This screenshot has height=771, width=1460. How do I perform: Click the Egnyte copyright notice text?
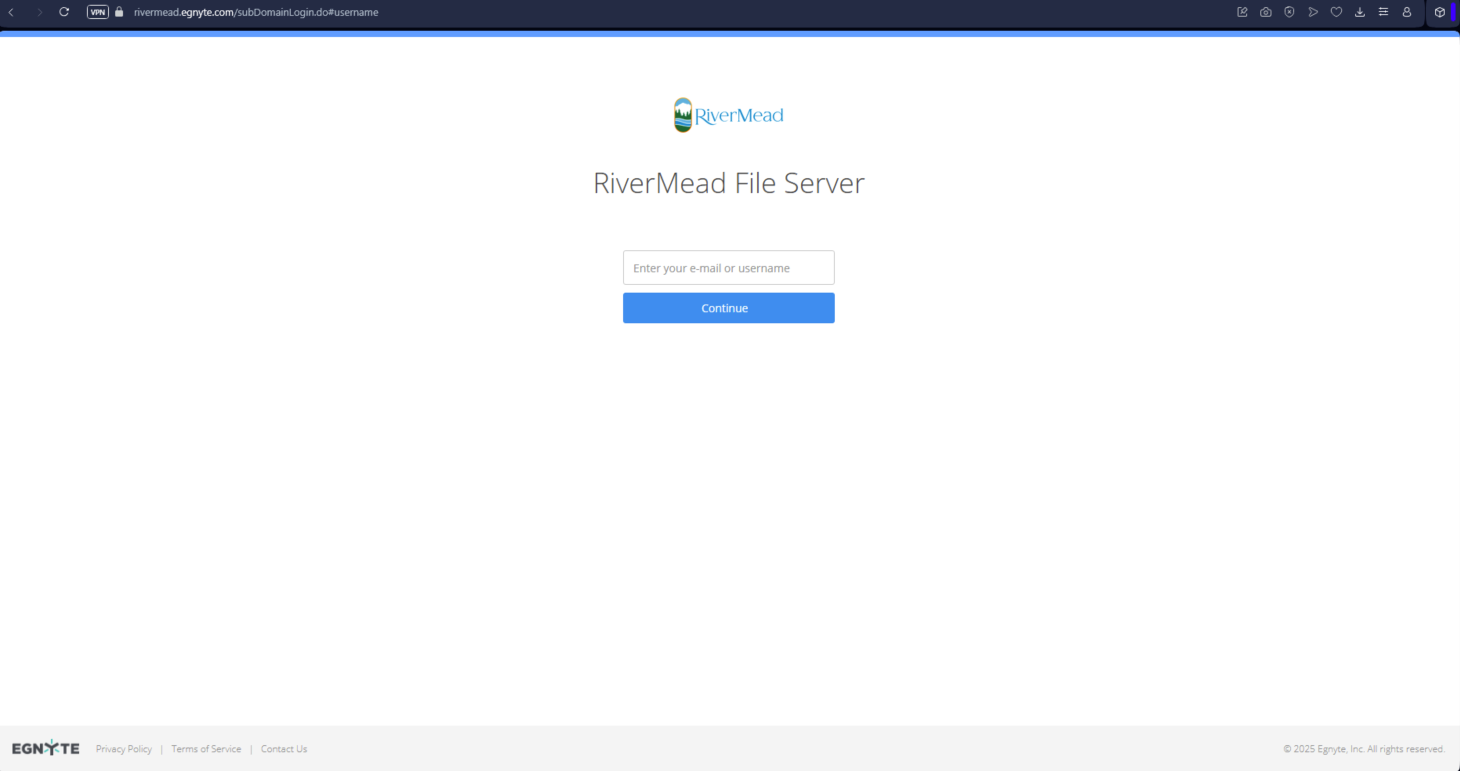(1364, 749)
